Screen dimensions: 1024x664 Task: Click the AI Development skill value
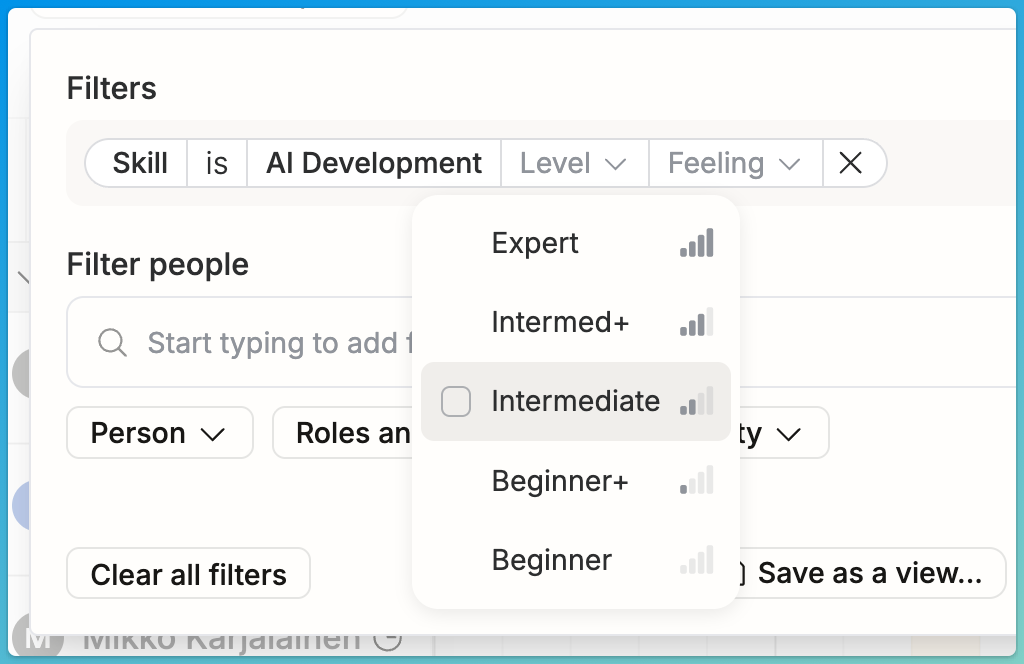click(374, 163)
